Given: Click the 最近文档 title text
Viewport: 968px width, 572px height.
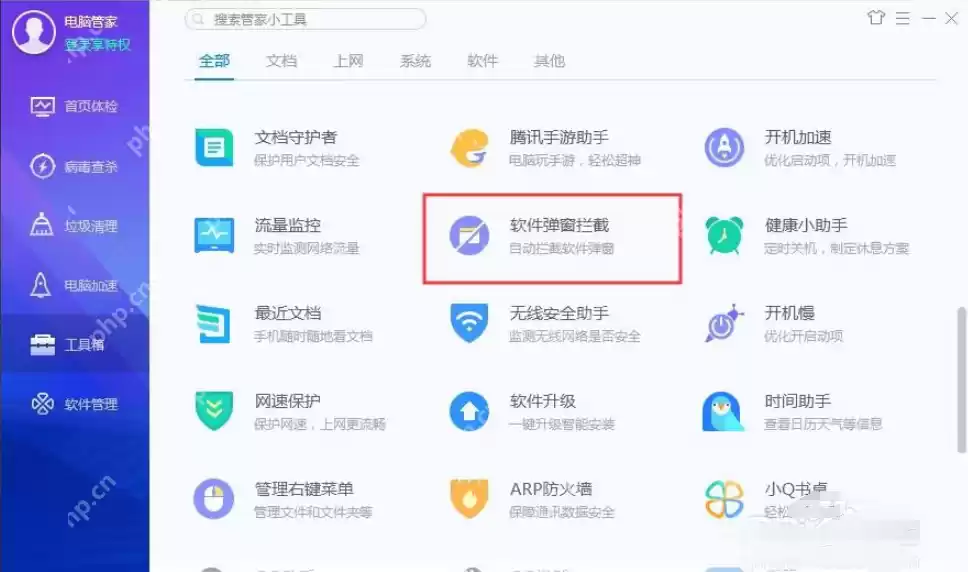Looking at the screenshot, I should pos(288,313).
